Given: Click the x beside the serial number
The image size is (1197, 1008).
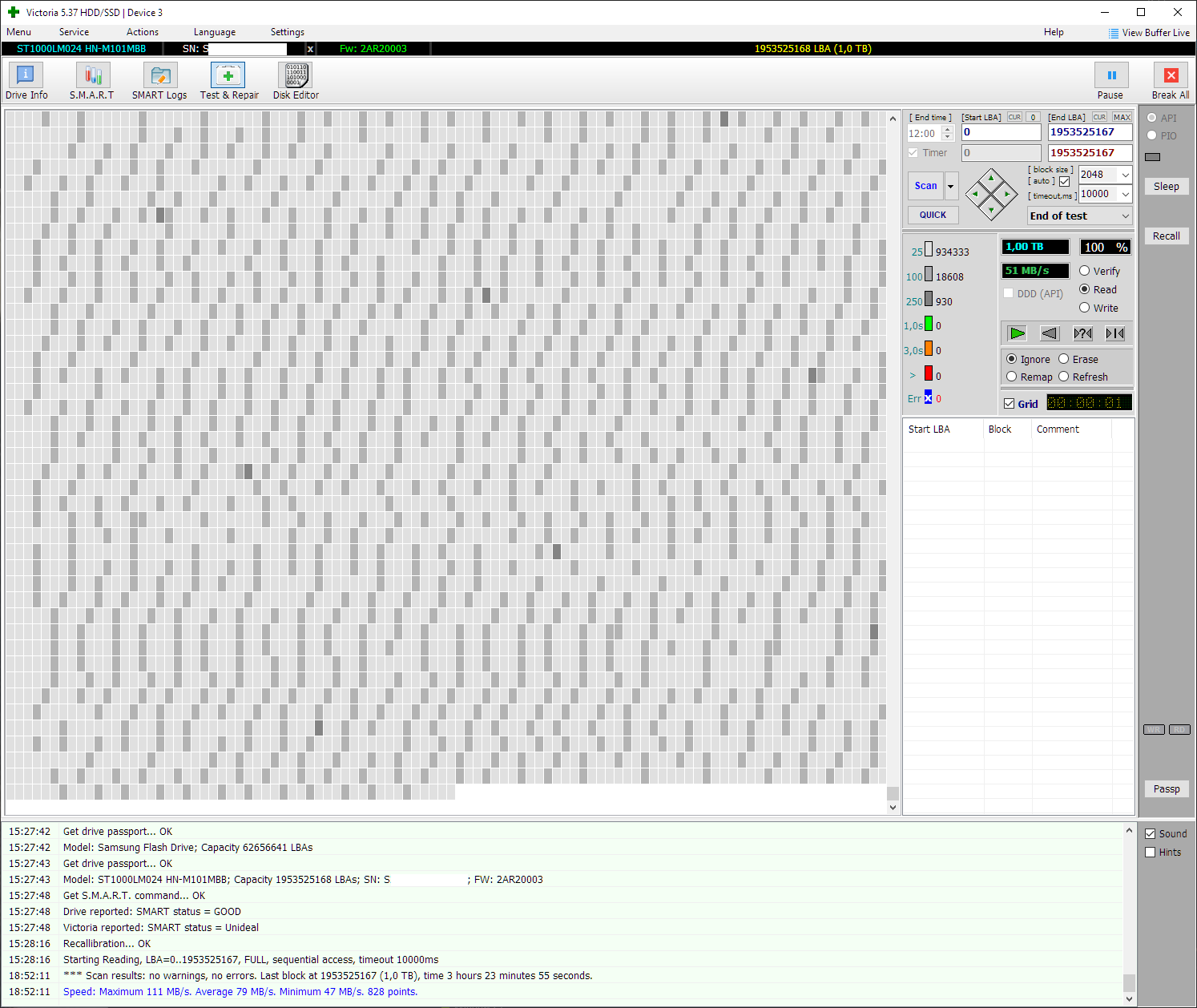Looking at the screenshot, I should coord(310,49).
